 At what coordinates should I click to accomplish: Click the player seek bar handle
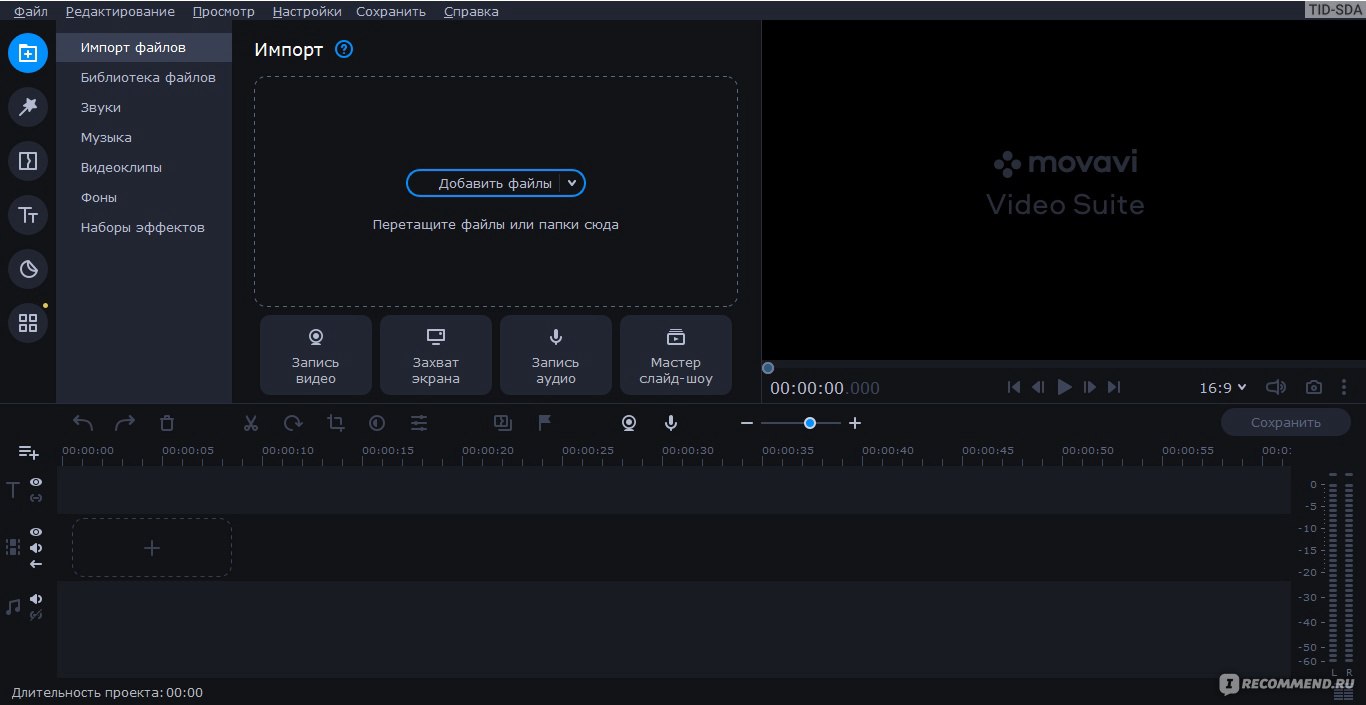(768, 368)
